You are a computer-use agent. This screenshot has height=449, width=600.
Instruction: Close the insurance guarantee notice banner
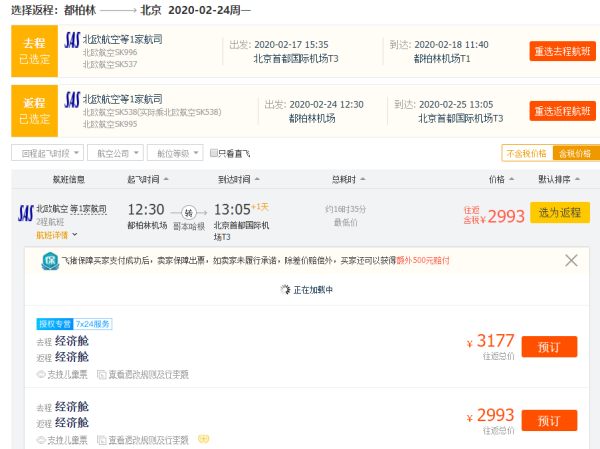571,260
